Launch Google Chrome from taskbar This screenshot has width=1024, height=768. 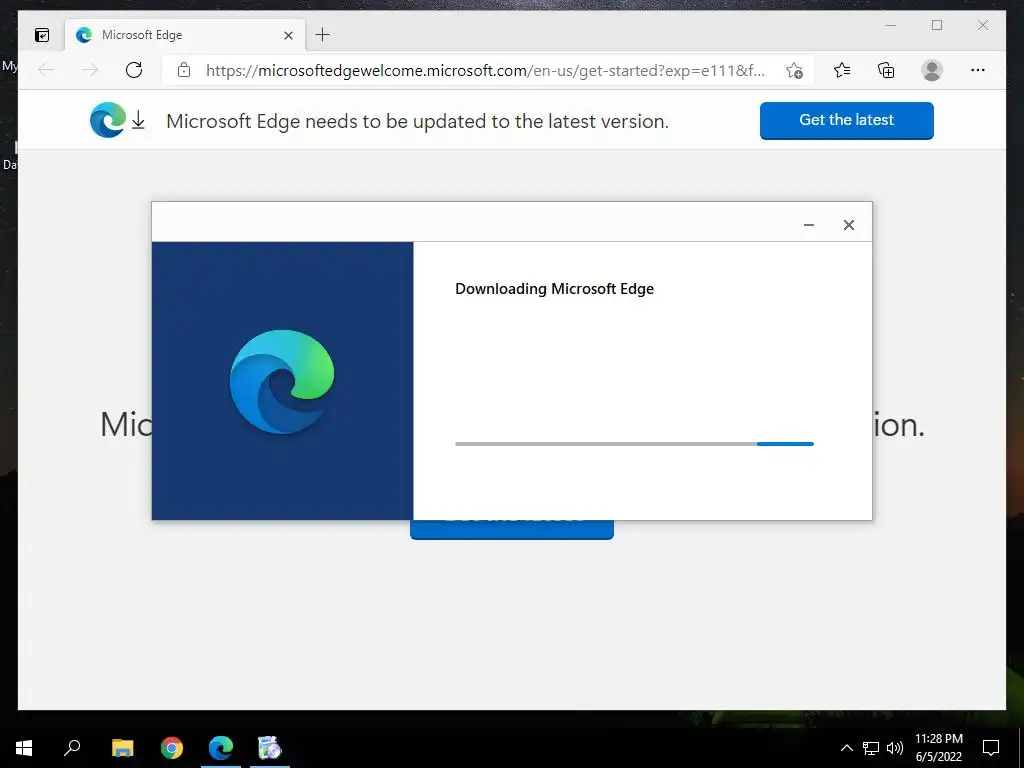coord(172,748)
